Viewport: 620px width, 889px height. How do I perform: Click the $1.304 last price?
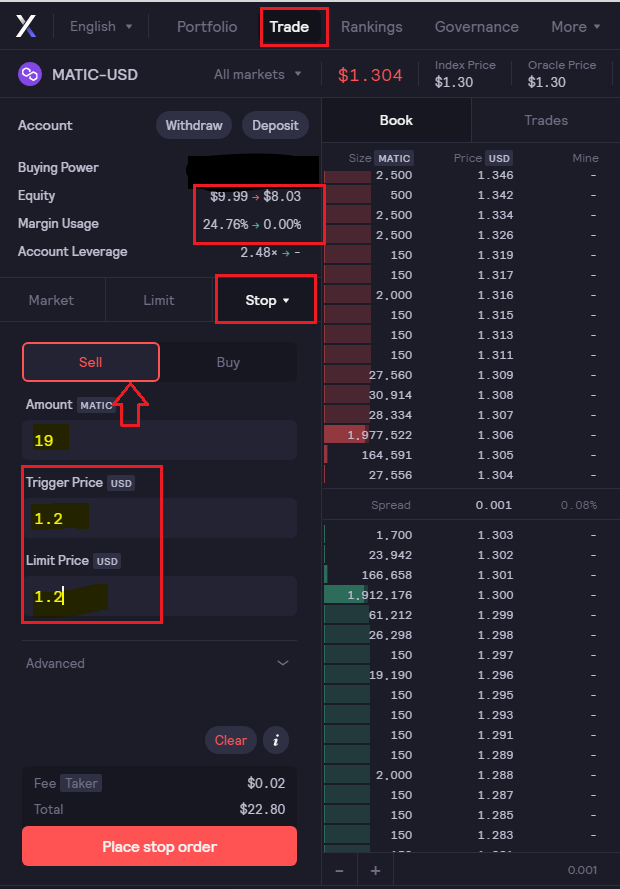(370, 75)
